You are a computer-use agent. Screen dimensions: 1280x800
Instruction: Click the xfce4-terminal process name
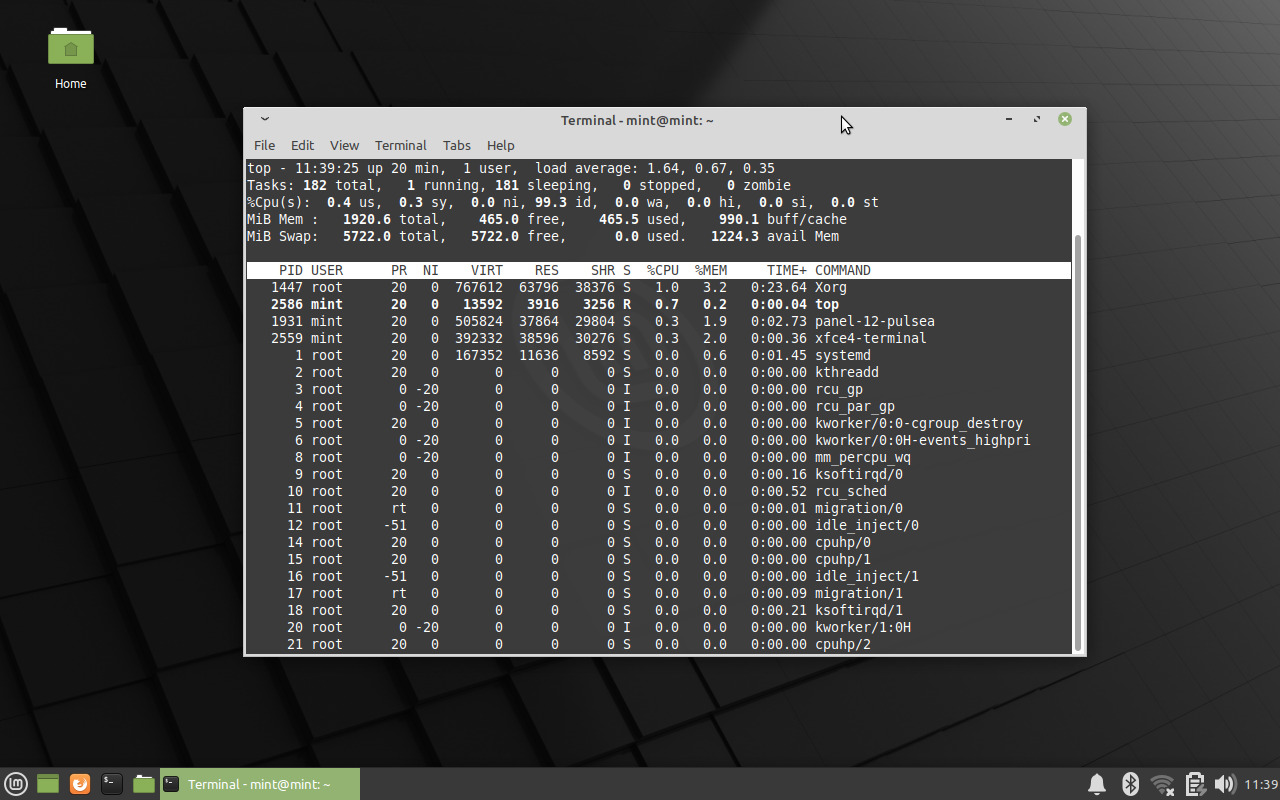coord(871,338)
